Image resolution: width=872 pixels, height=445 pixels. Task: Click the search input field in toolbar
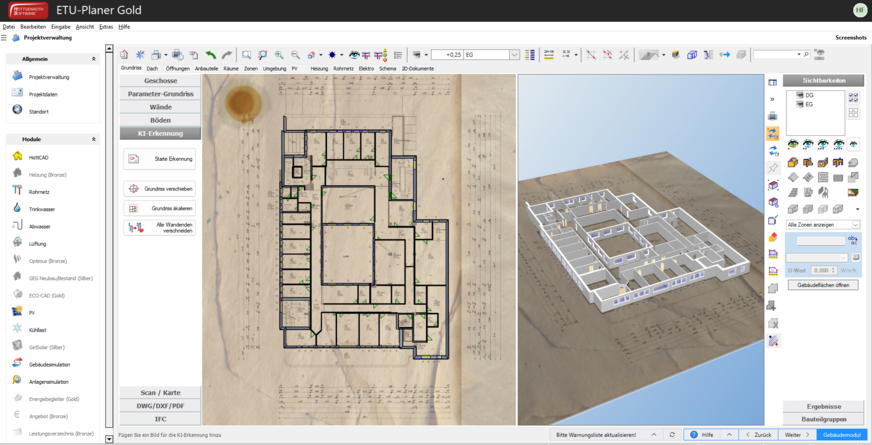click(775, 54)
